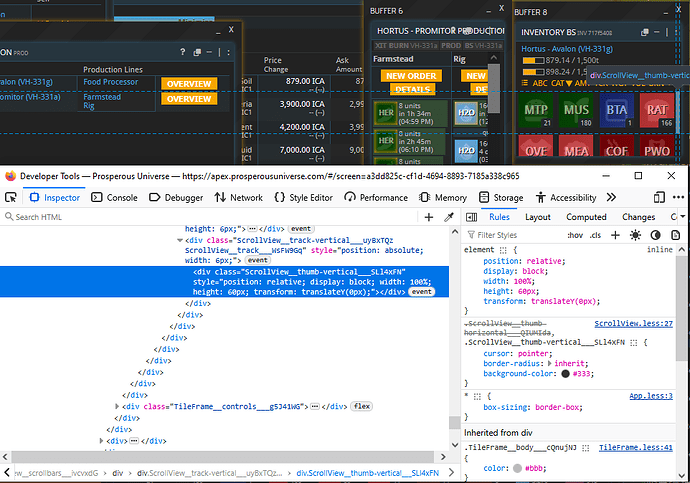
Task: Click the Farmstead production line link
Action: 102,97
